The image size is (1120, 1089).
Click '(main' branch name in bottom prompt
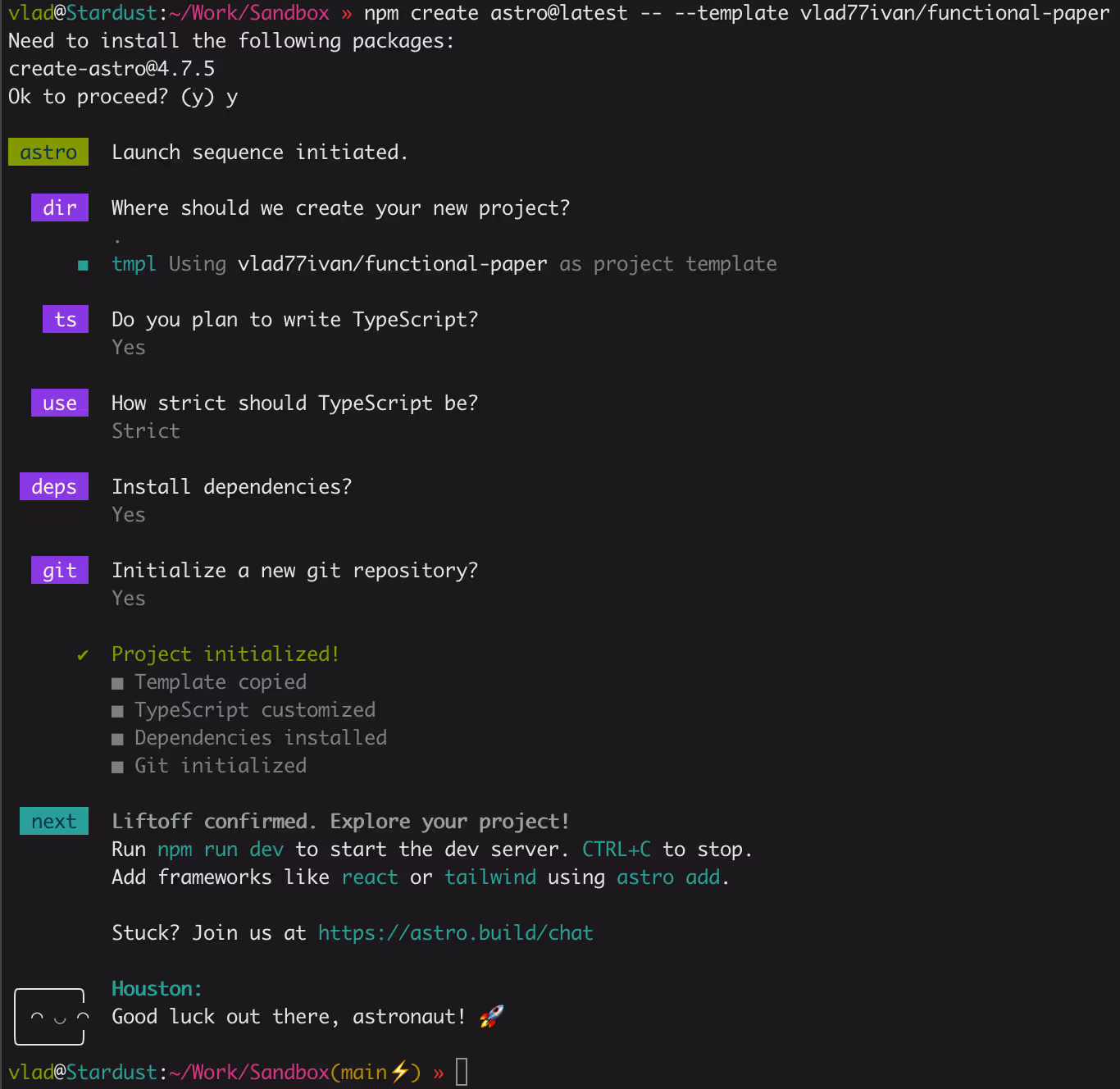point(359,1073)
